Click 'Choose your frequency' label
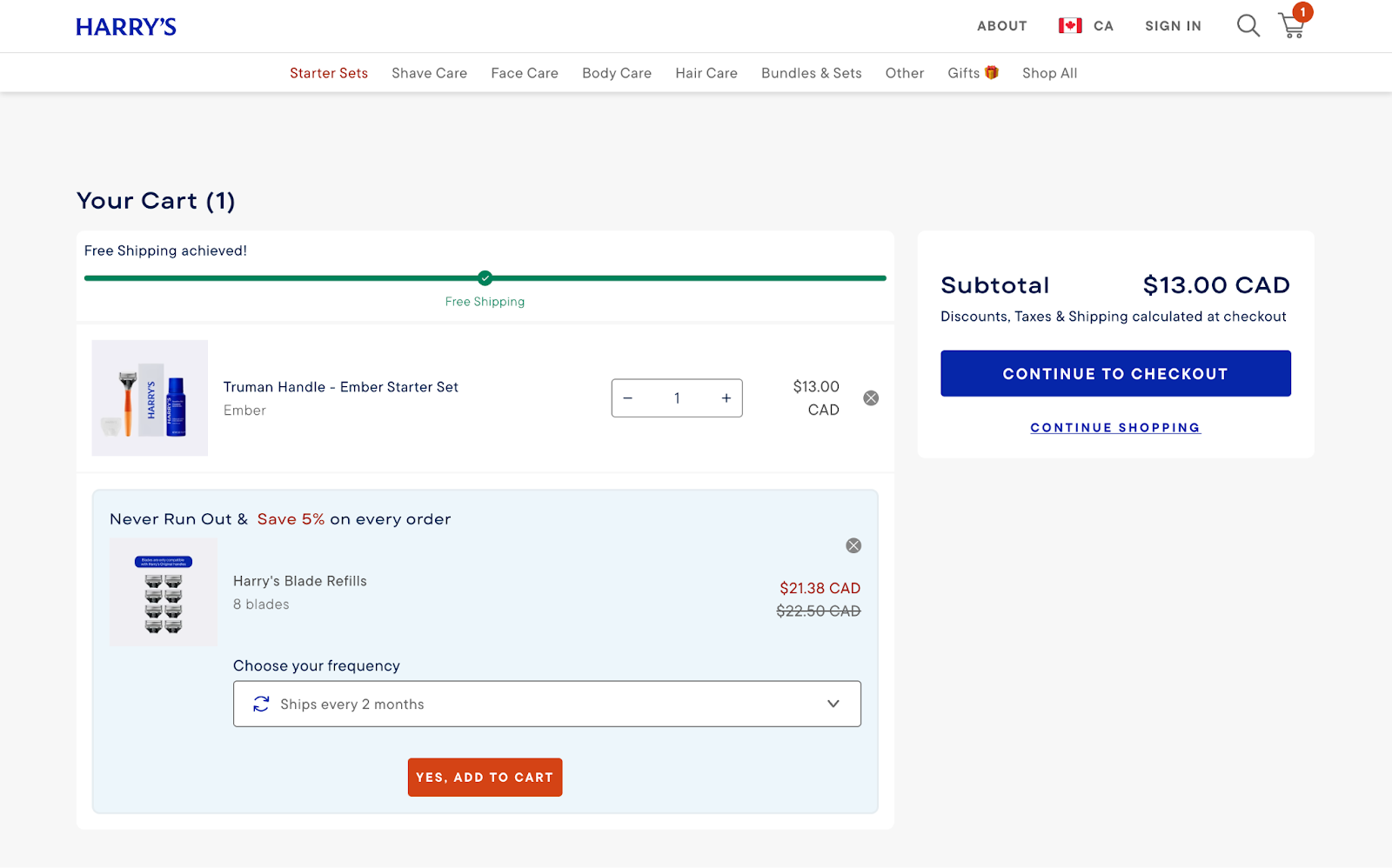This screenshot has width=1392, height=868. [x=317, y=665]
